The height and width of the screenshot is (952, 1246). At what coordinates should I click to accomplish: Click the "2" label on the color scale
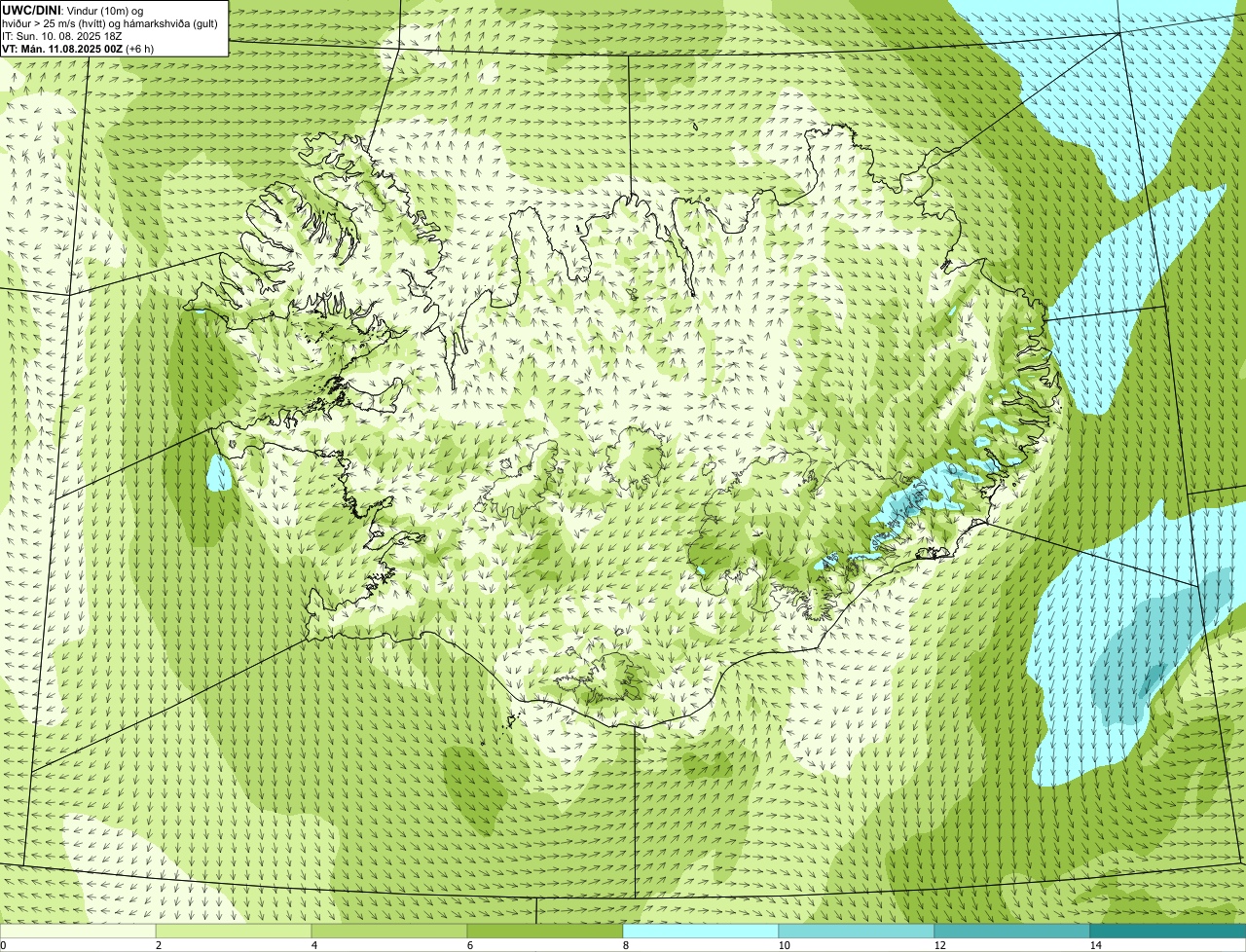pos(158,945)
